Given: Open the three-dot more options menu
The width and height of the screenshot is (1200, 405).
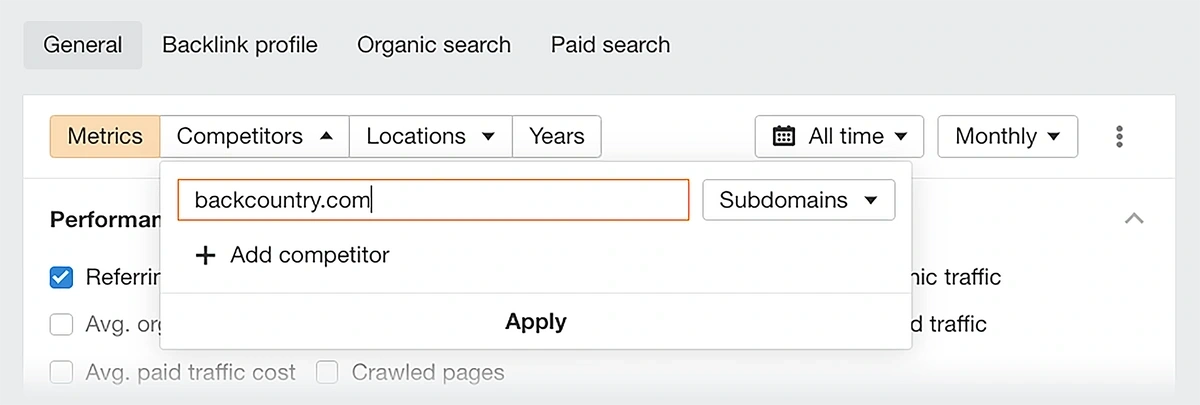Looking at the screenshot, I should pyautogui.click(x=1119, y=136).
